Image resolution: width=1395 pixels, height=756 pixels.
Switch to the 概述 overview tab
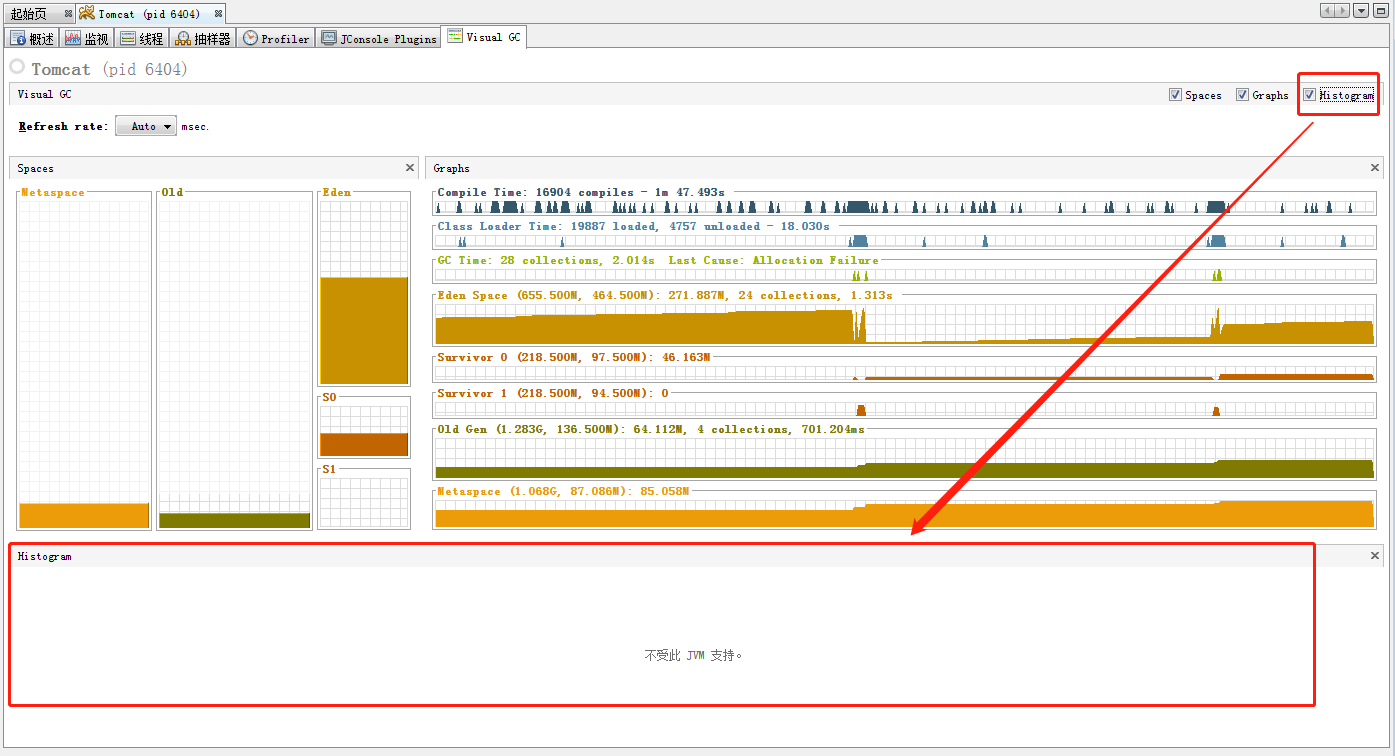(x=32, y=39)
